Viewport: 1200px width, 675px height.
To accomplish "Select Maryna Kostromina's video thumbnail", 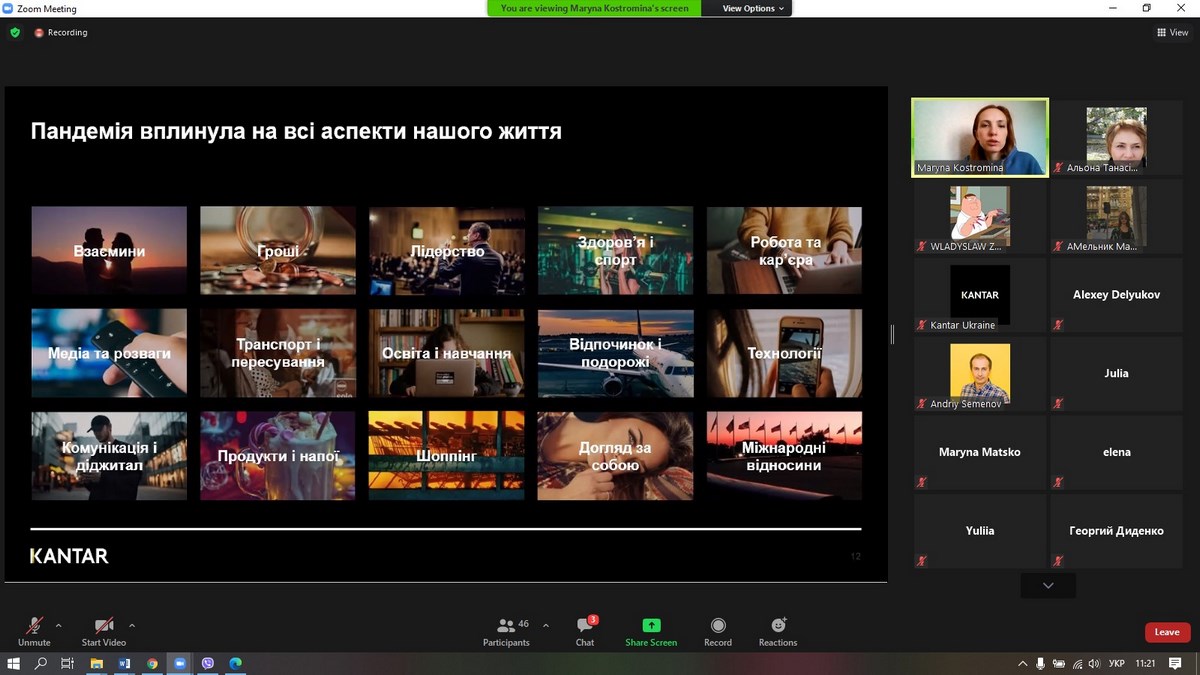I will pyautogui.click(x=980, y=137).
